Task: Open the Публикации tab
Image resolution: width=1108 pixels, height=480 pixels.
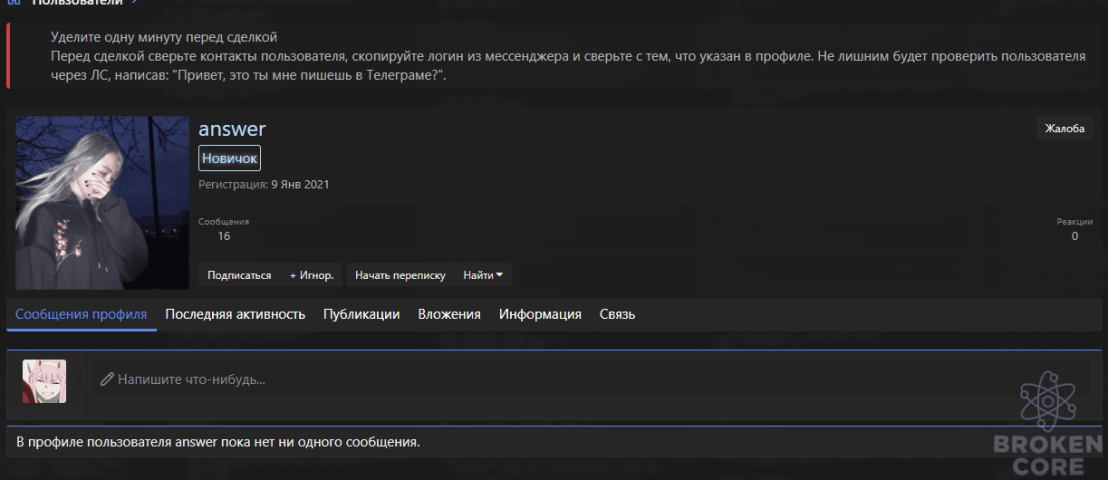Action: tap(362, 315)
